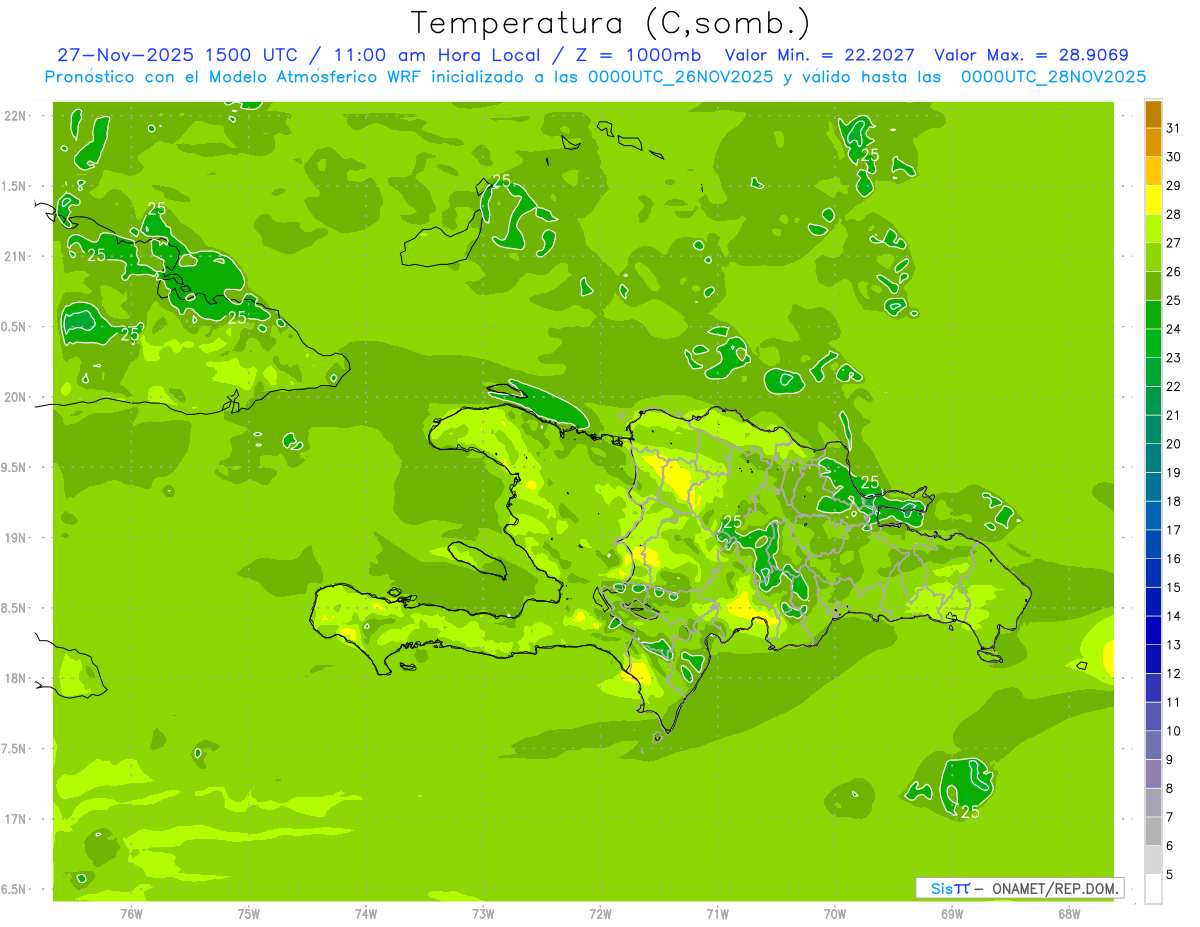The height and width of the screenshot is (927, 1200).
Task: Click the "72W" longitude axis label
Action: (x=600, y=914)
